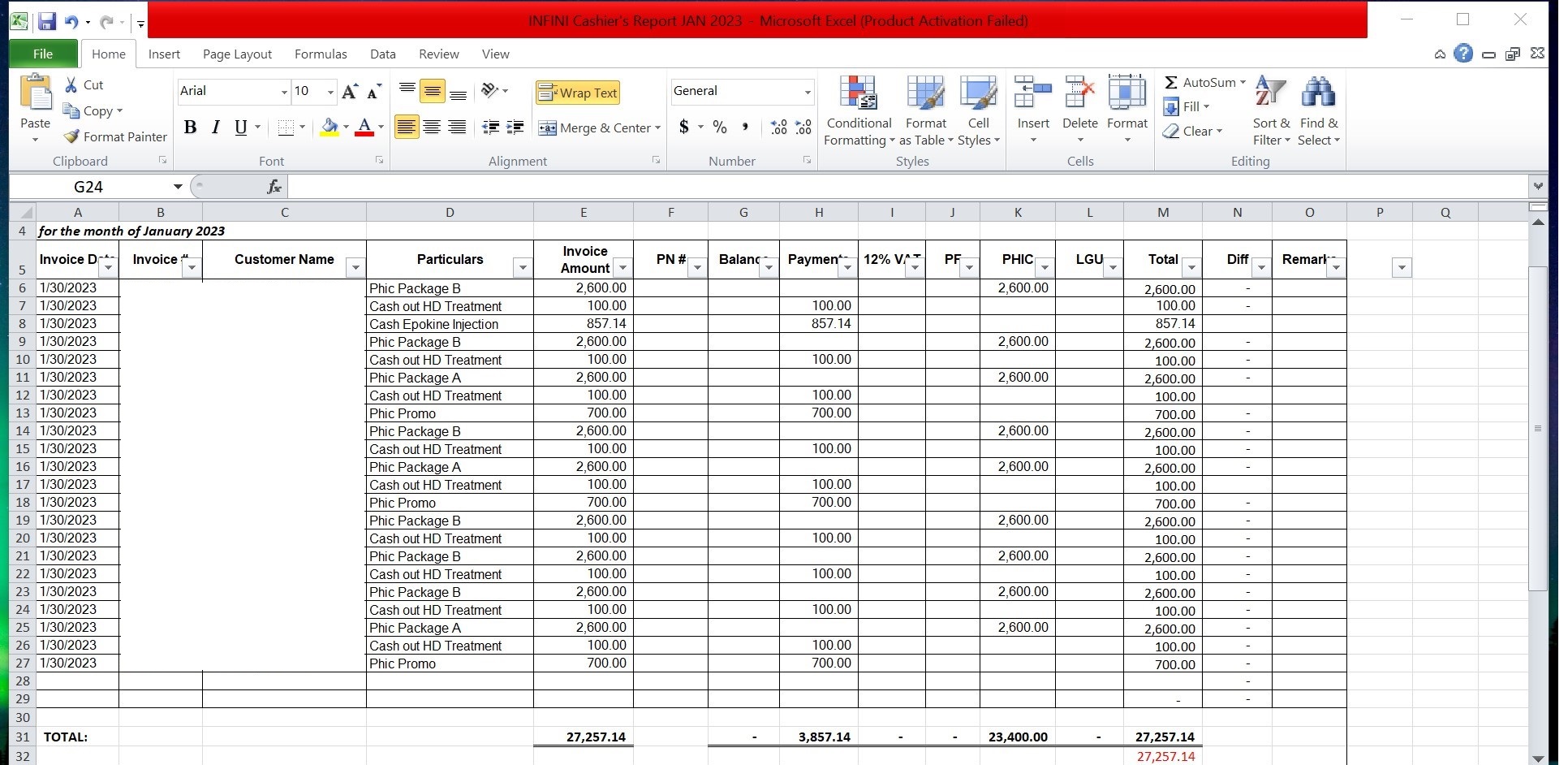Open the Borders tool icon
Image resolution: width=1568 pixels, height=765 pixels.
coord(286,127)
